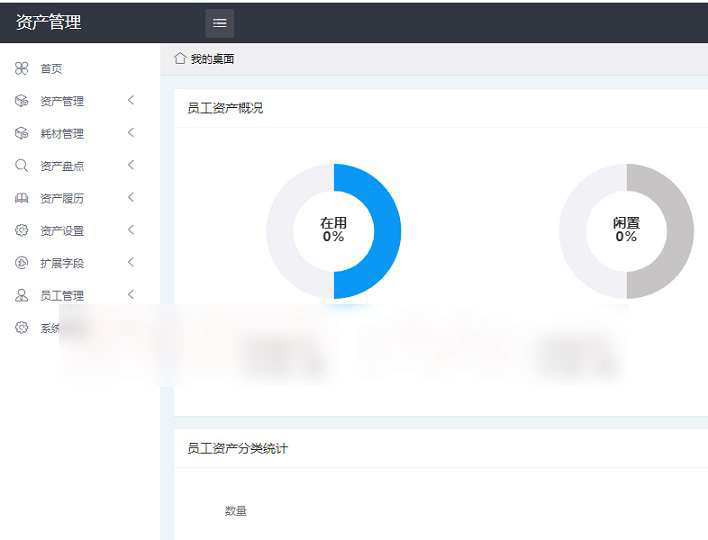
Task: Expand the 资产履历 menu chevron
Action: coord(131,197)
